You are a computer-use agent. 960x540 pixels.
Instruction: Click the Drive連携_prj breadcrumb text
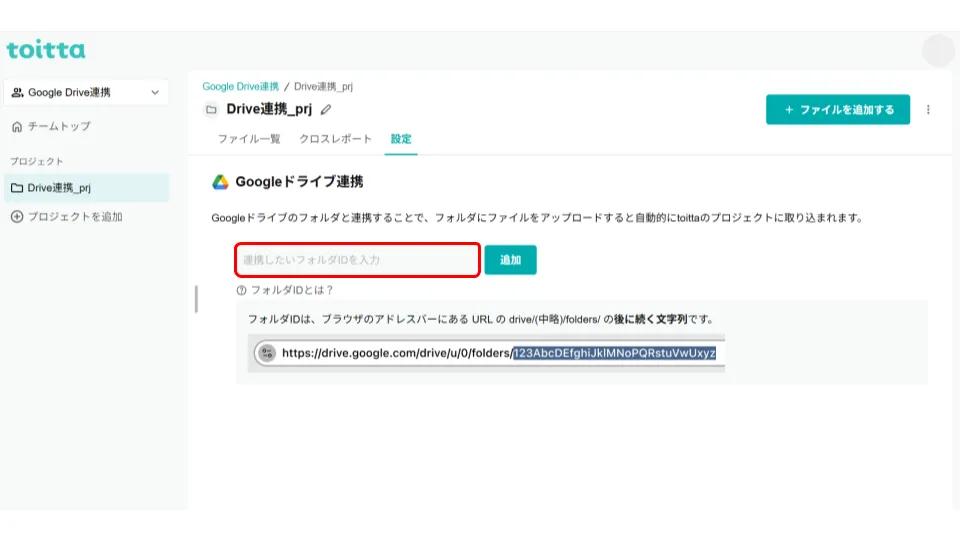323,86
